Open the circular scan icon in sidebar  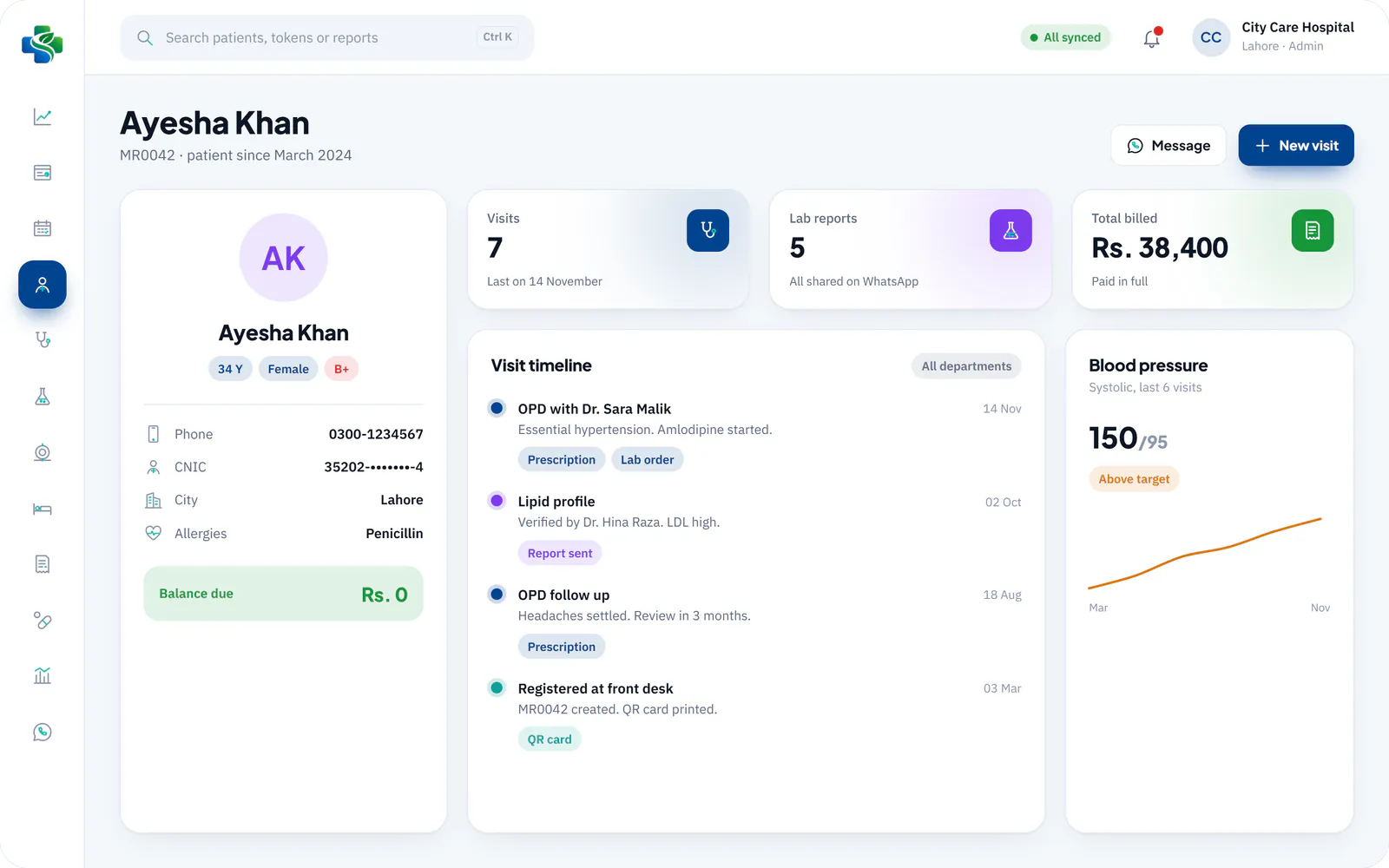43,452
